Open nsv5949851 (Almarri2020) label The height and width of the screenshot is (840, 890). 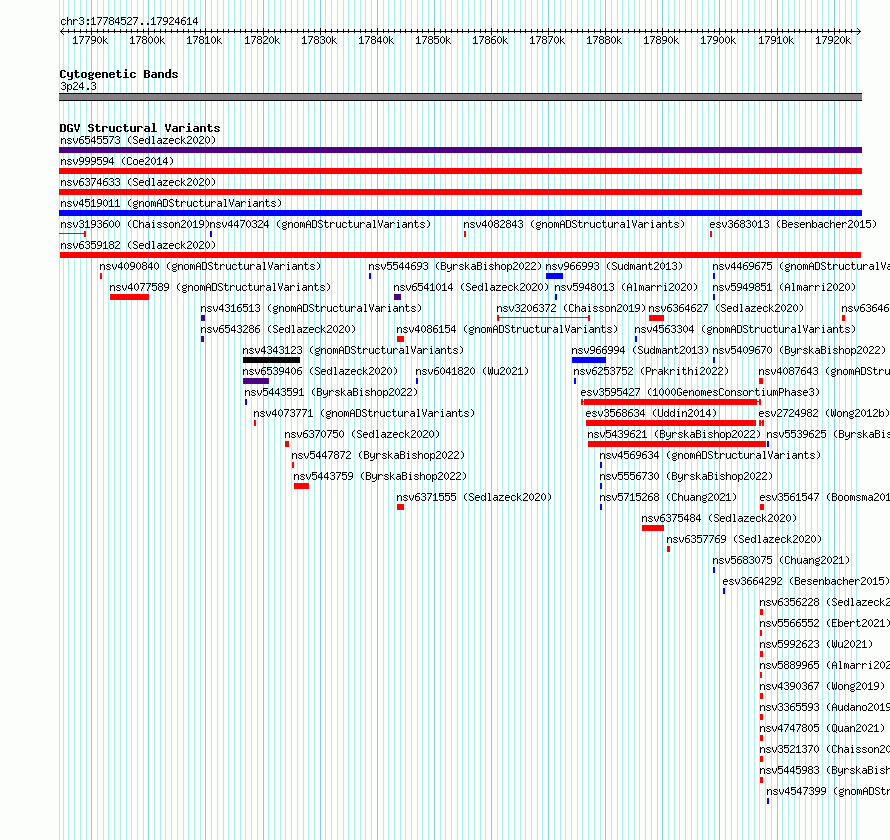click(784, 287)
